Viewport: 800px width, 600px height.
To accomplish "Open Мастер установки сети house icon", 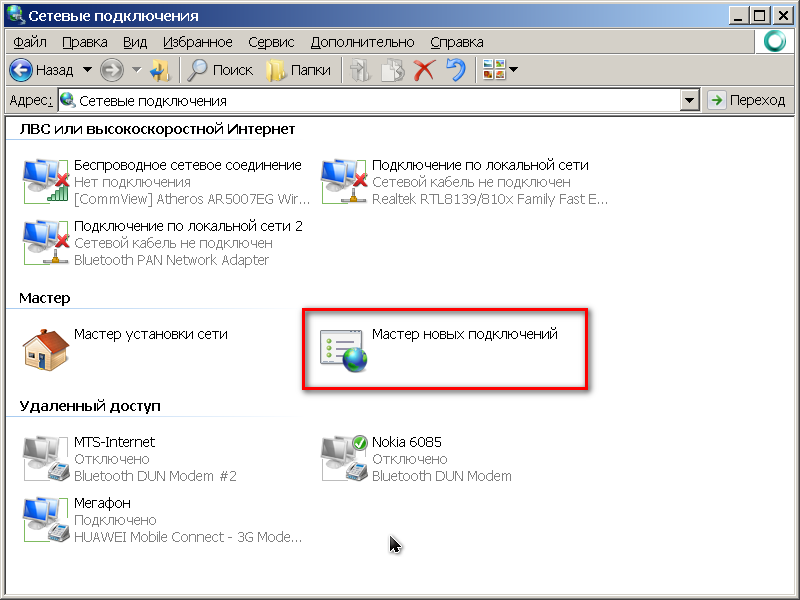I will pos(46,349).
